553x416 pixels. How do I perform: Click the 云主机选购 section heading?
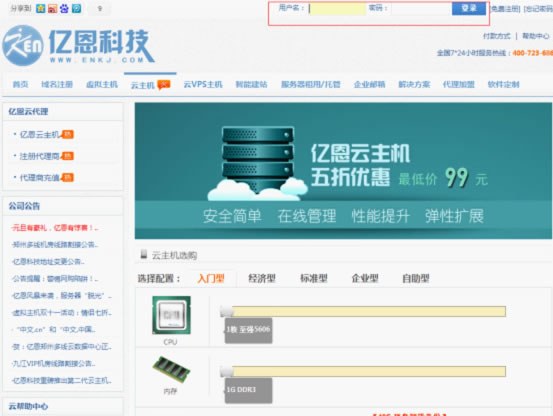click(x=174, y=255)
